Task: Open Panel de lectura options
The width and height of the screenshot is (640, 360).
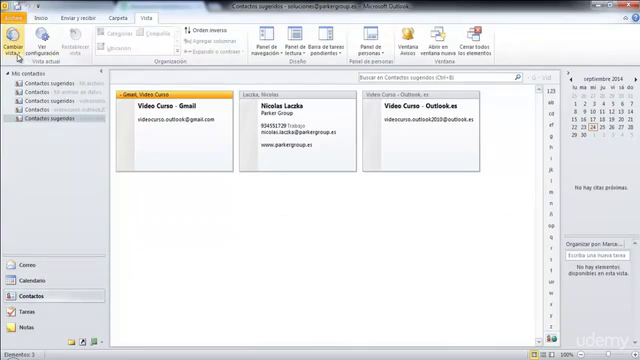Action: tap(295, 42)
